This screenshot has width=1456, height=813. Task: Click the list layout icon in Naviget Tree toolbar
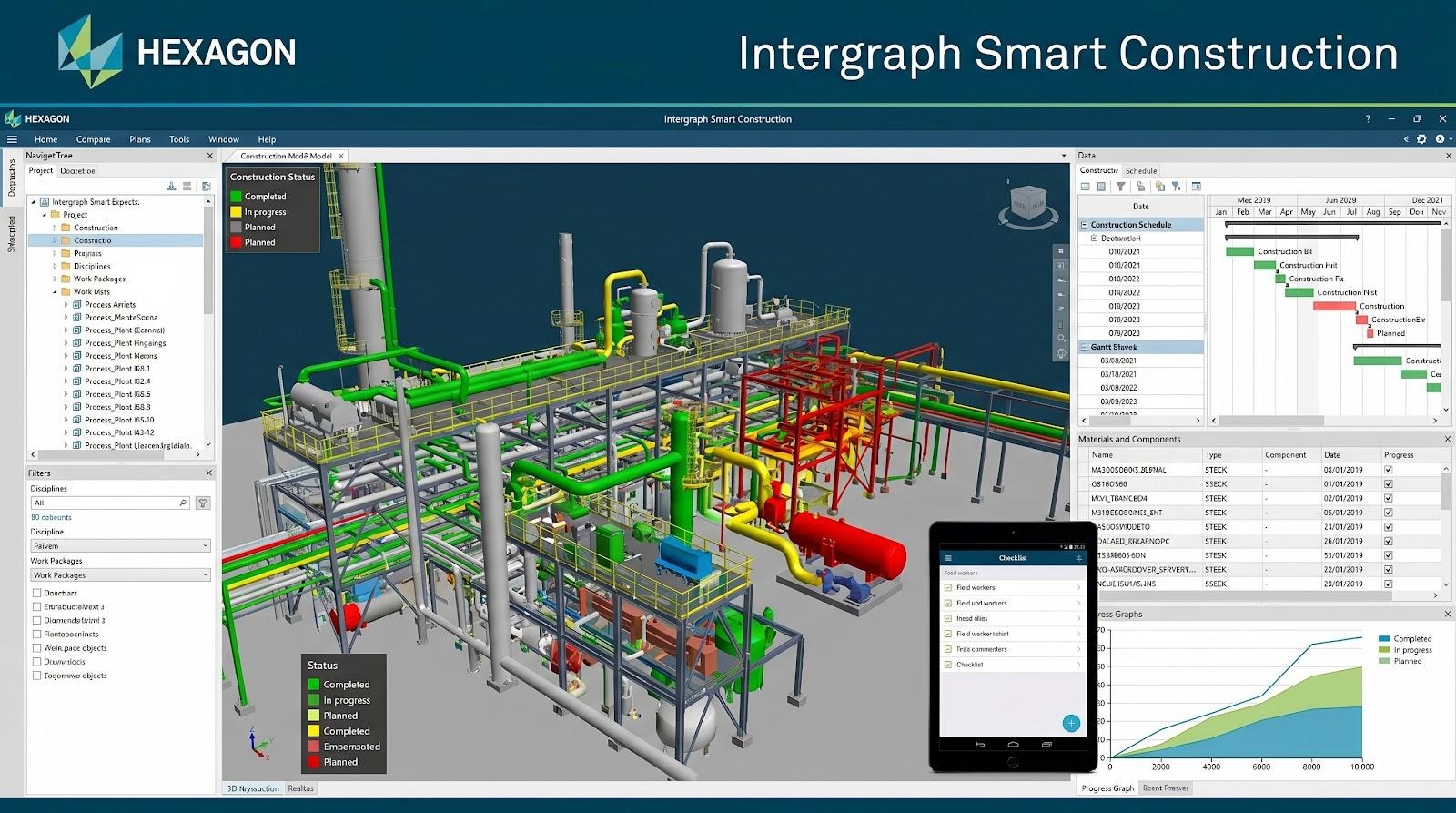(187, 186)
